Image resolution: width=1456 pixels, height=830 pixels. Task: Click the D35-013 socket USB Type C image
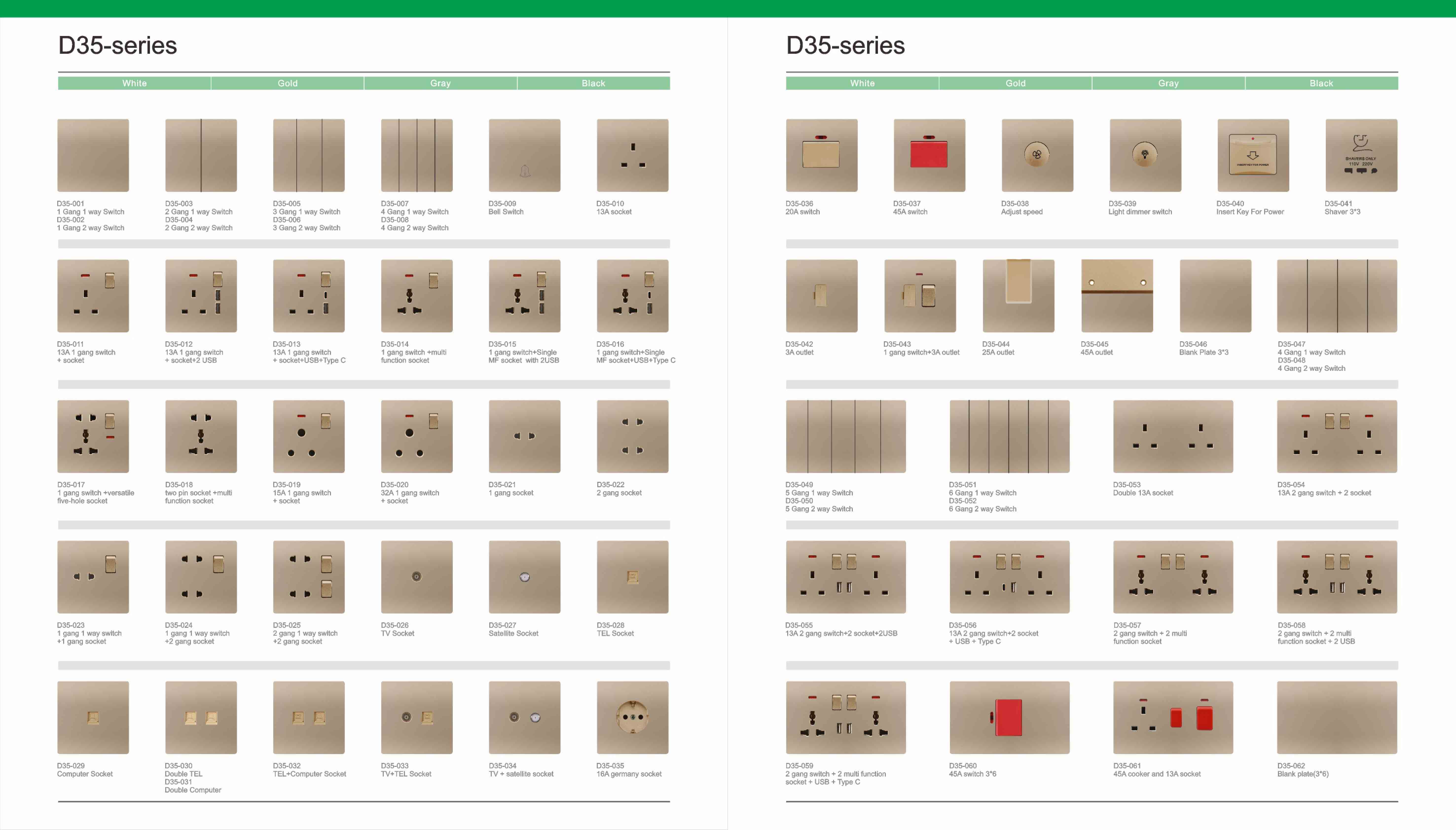pos(309,296)
